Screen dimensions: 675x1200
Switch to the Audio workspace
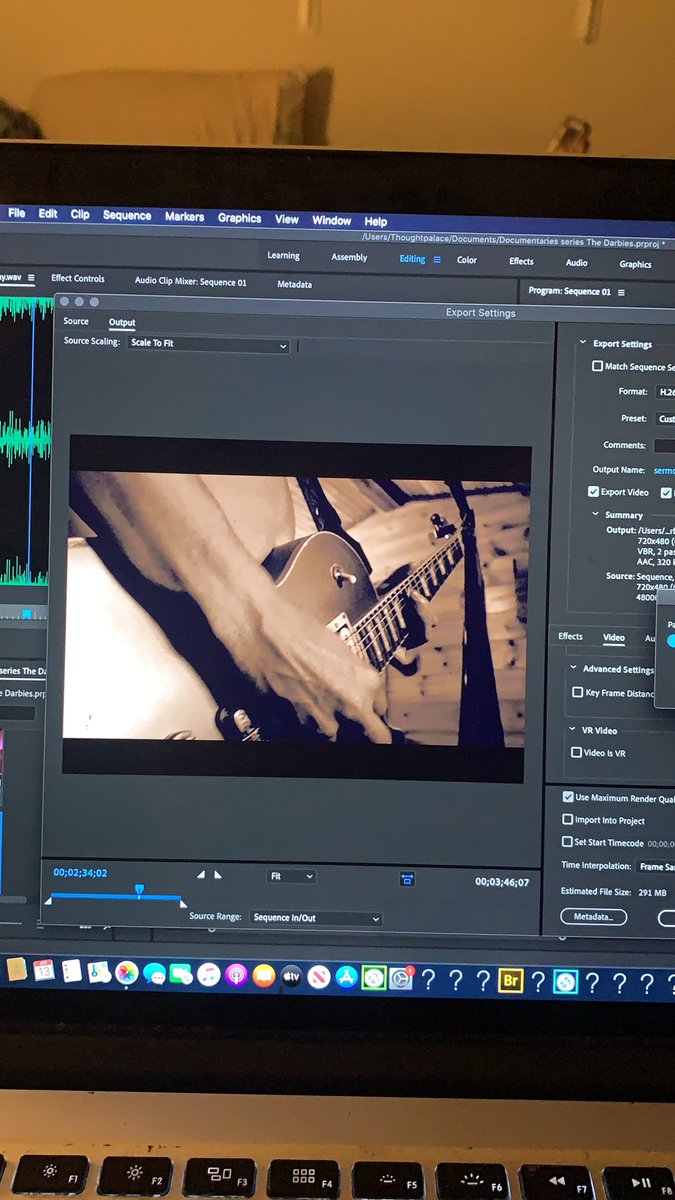point(577,263)
